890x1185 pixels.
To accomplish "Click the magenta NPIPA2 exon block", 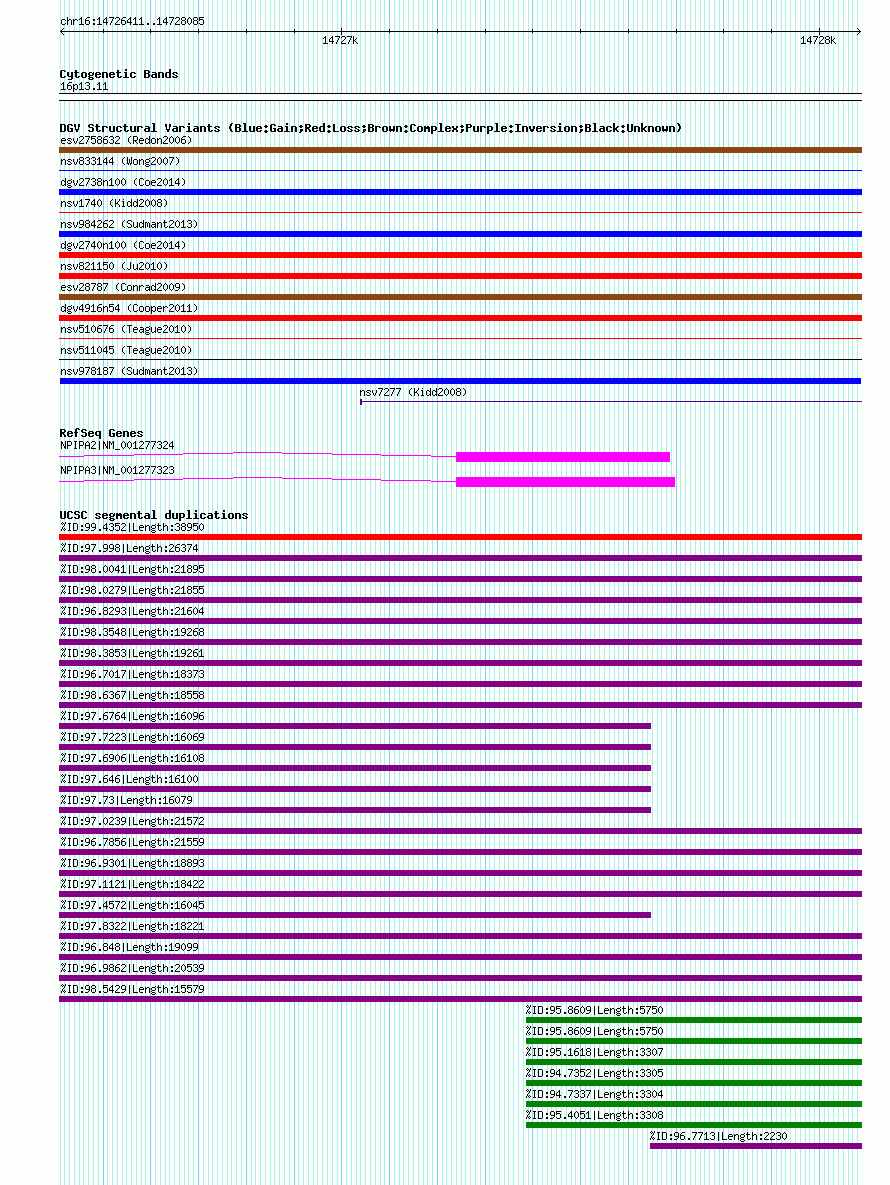I will [x=563, y=457].
